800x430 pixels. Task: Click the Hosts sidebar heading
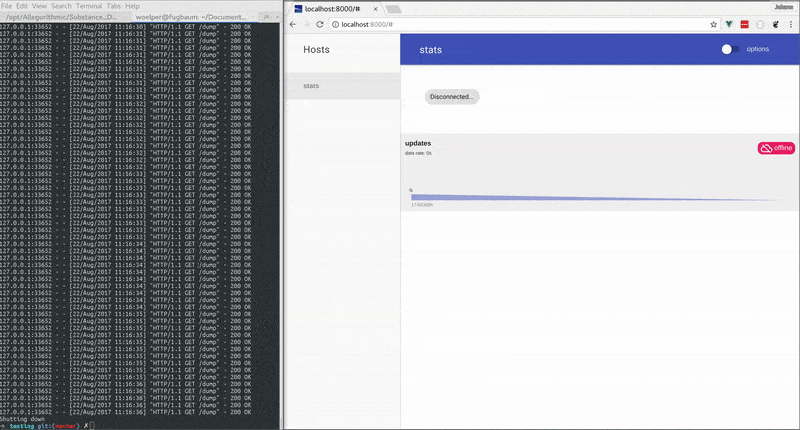tap(316, 49)
